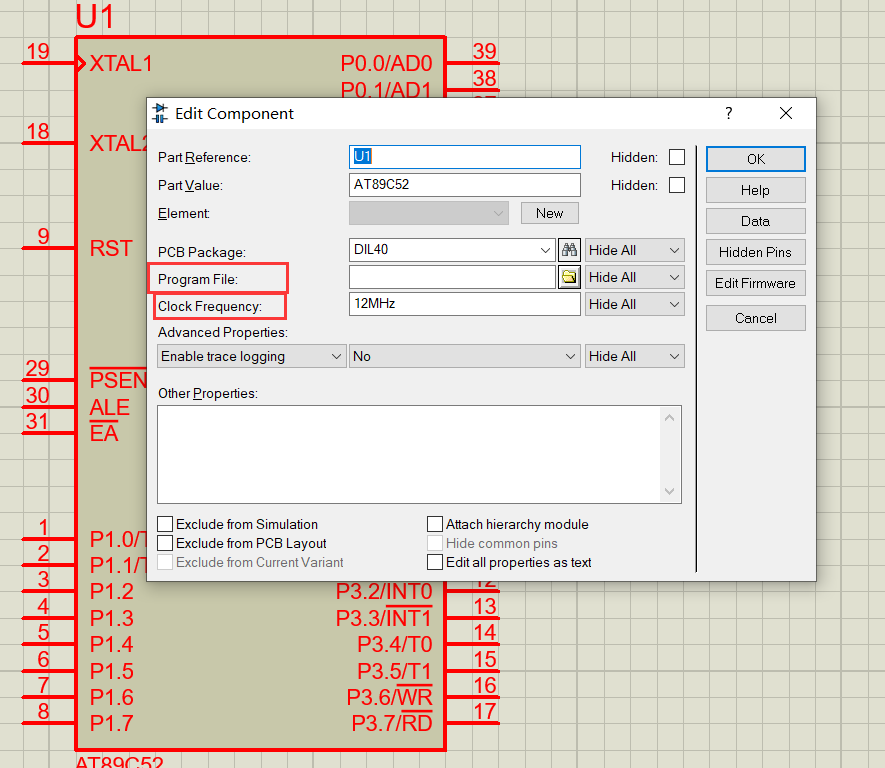Toggle Hidden checkbox for Part Value
Viewport: 885px width, 768px height.
[677, 185]
